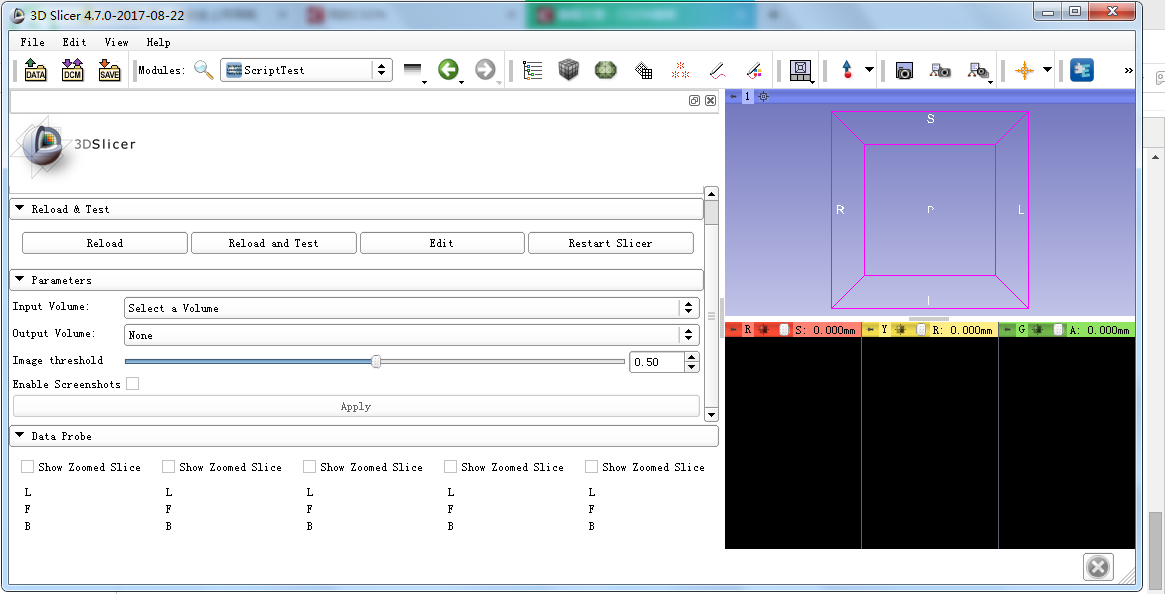Click the pin icon in the 3D view header

click(x=734, y=97)
